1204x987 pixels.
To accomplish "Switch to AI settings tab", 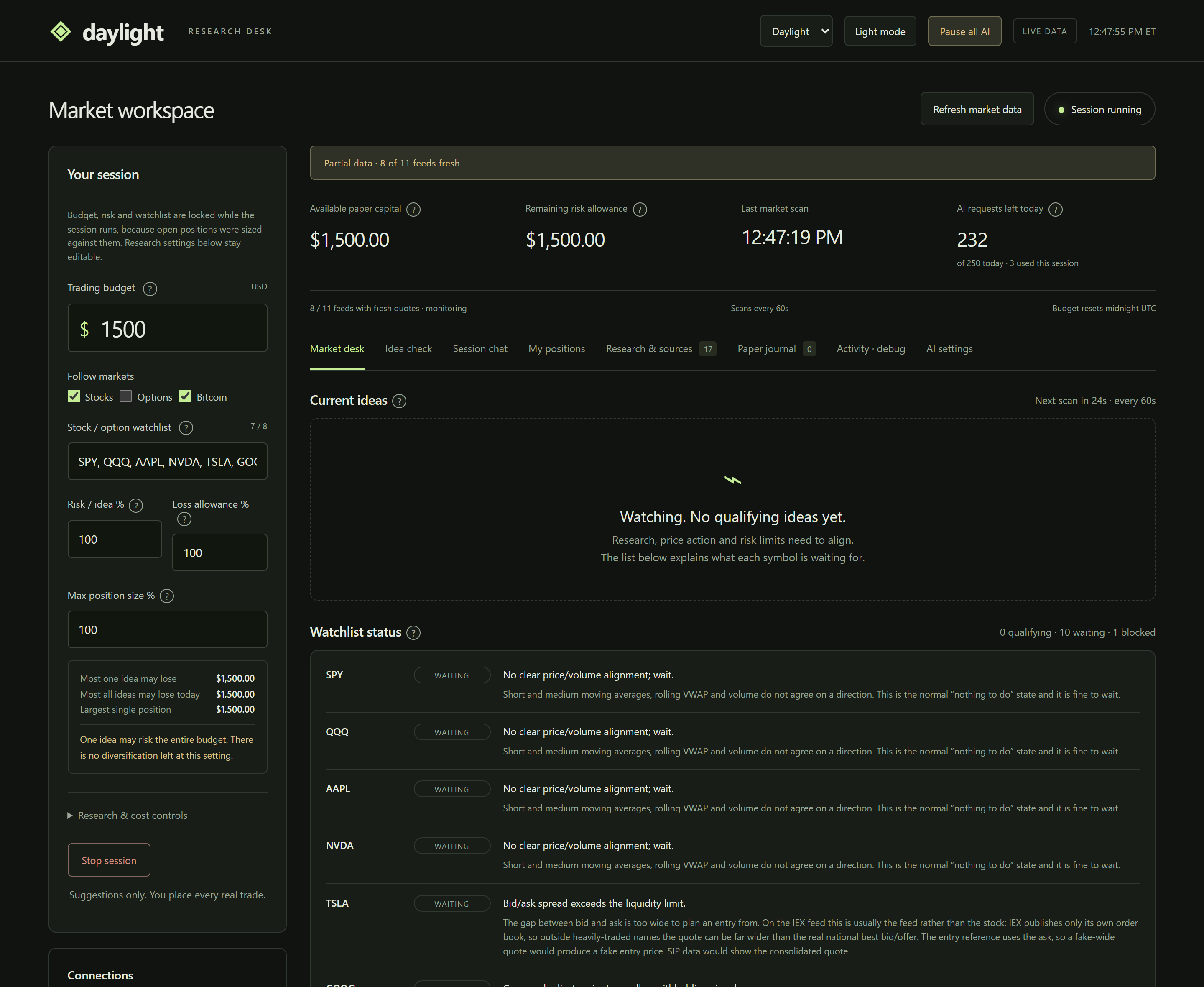I will (949, 348).
